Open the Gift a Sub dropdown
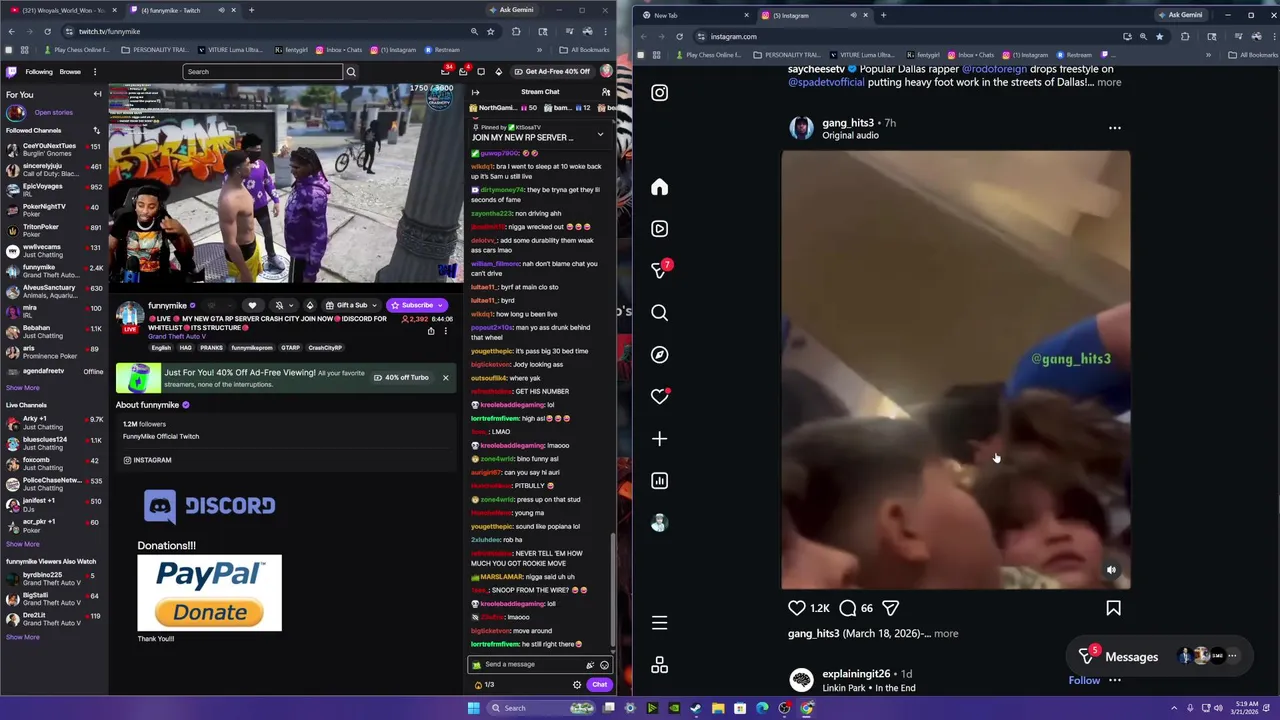Image resolution: width=1280 pixels, height=720 pixels. [350, 306]
